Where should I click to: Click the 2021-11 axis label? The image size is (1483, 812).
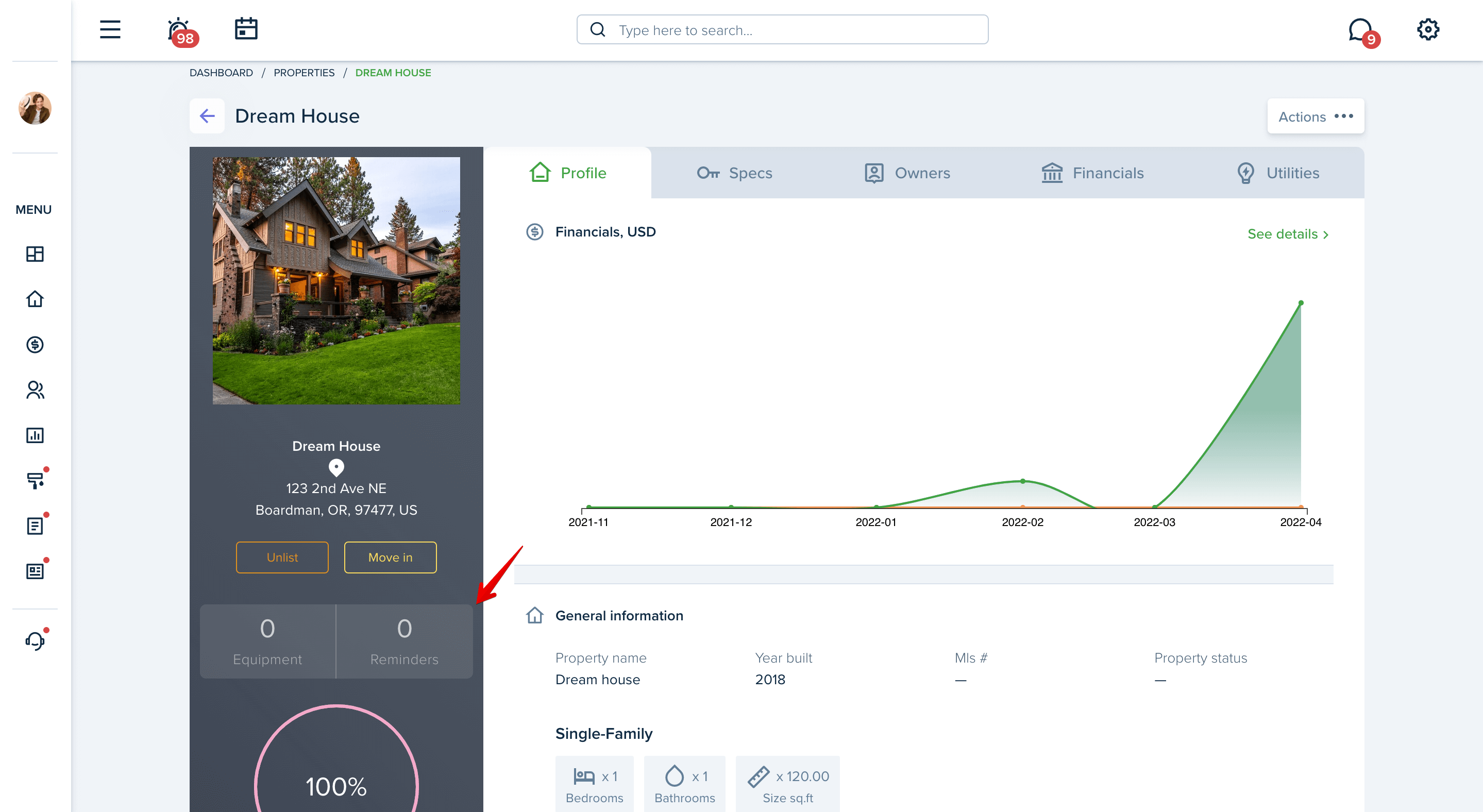tap(588, 522)
